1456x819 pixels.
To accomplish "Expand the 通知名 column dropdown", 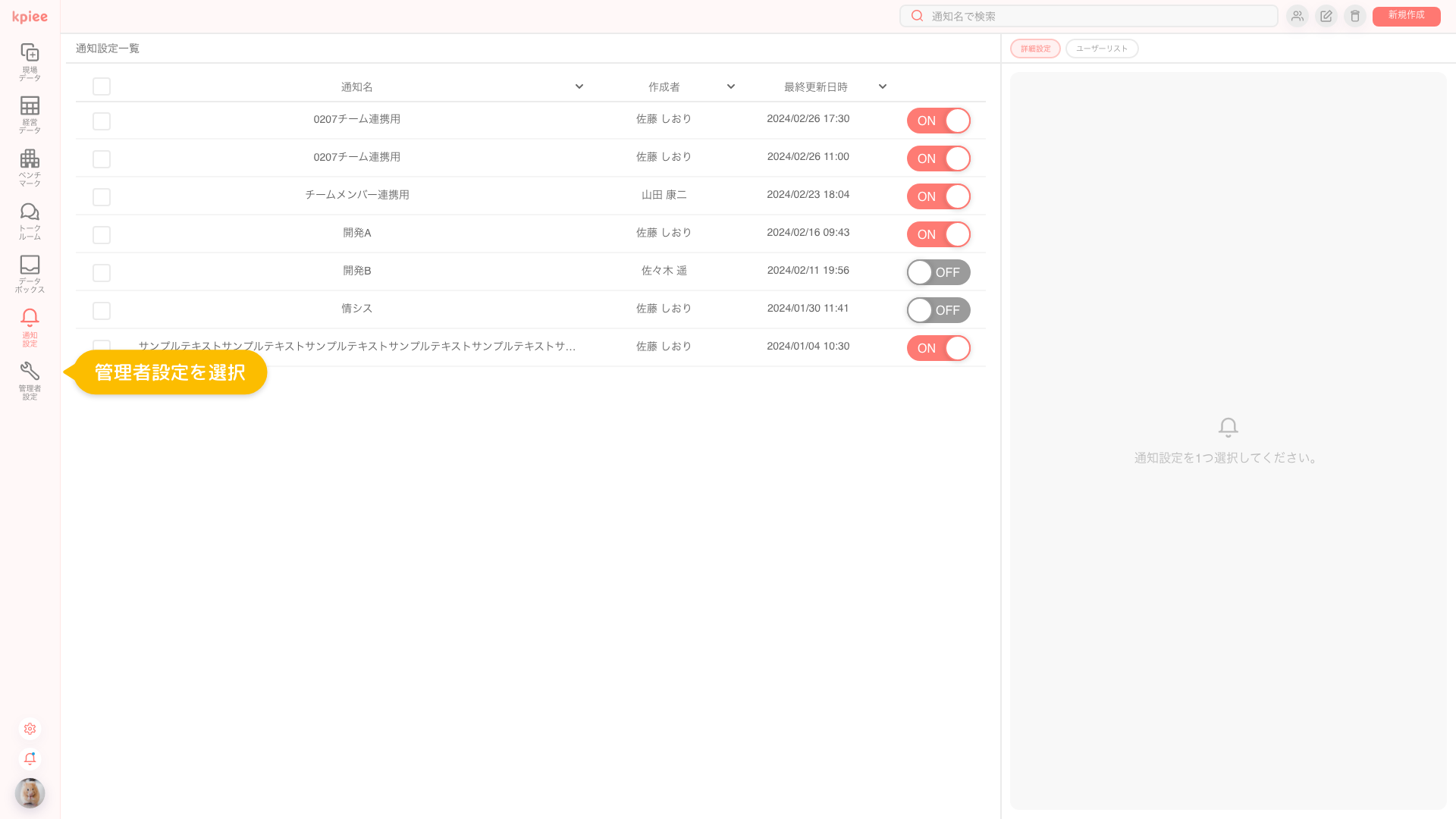I will (x=579, y=86).
